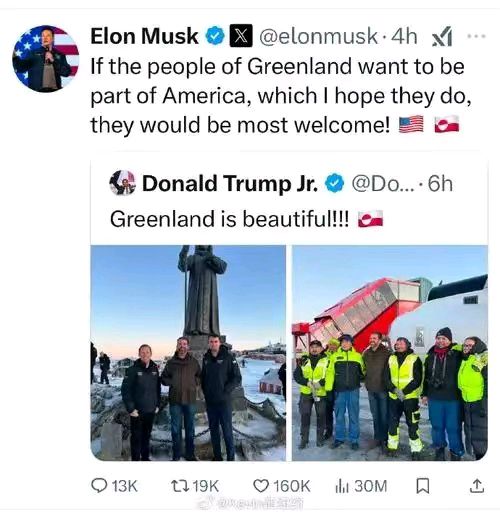Open the reply comments icon
The image size is (500, 514).
[x=99, y=486]
